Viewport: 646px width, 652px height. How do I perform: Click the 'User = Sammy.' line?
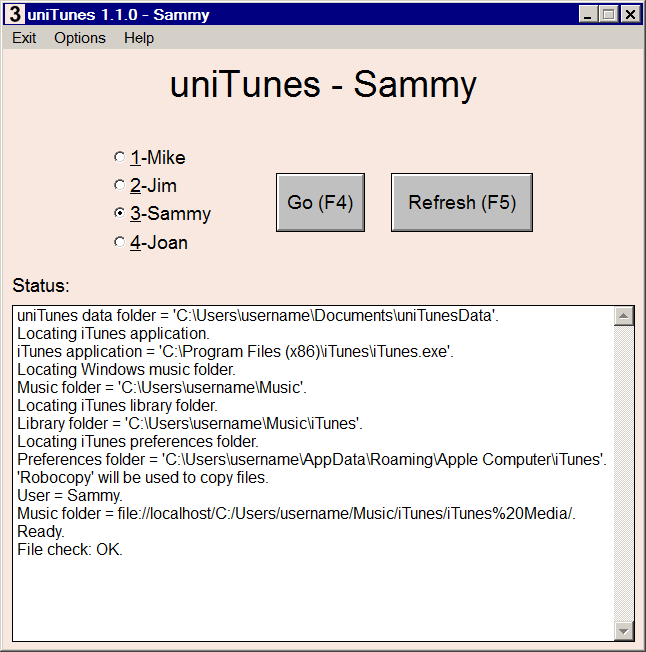[70, 495]
